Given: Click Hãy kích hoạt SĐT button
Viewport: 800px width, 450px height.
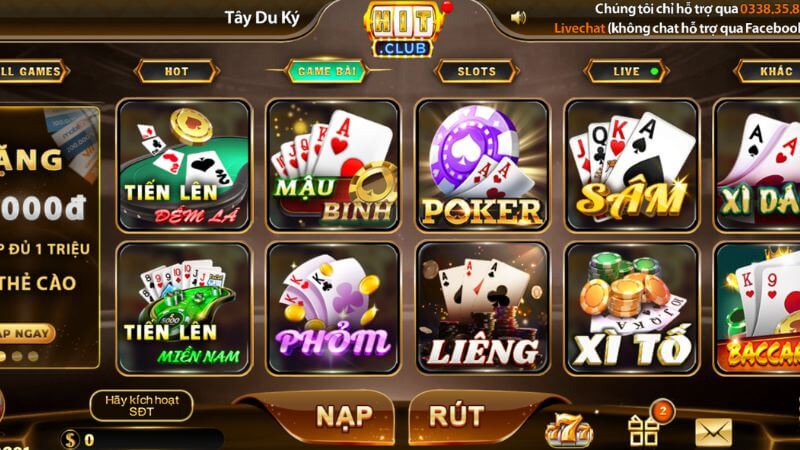Looking at the screenshot, I should tap(141, 406).
